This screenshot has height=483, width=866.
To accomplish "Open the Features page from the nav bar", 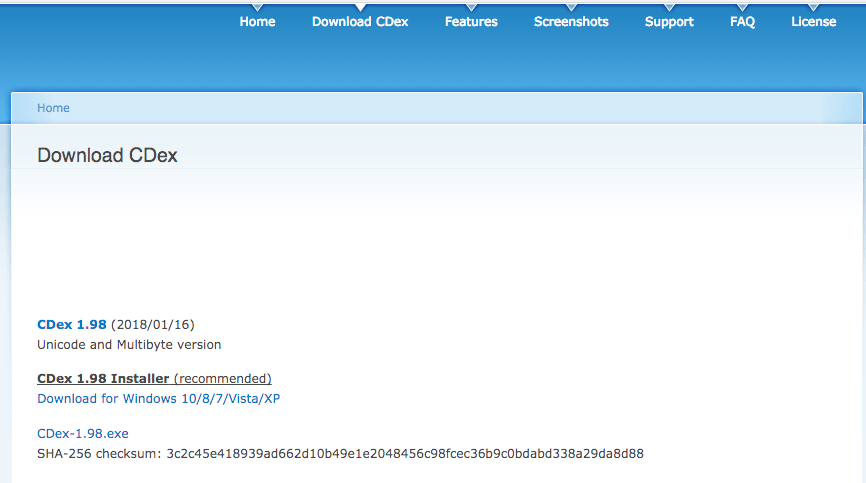I will (471, 22).
